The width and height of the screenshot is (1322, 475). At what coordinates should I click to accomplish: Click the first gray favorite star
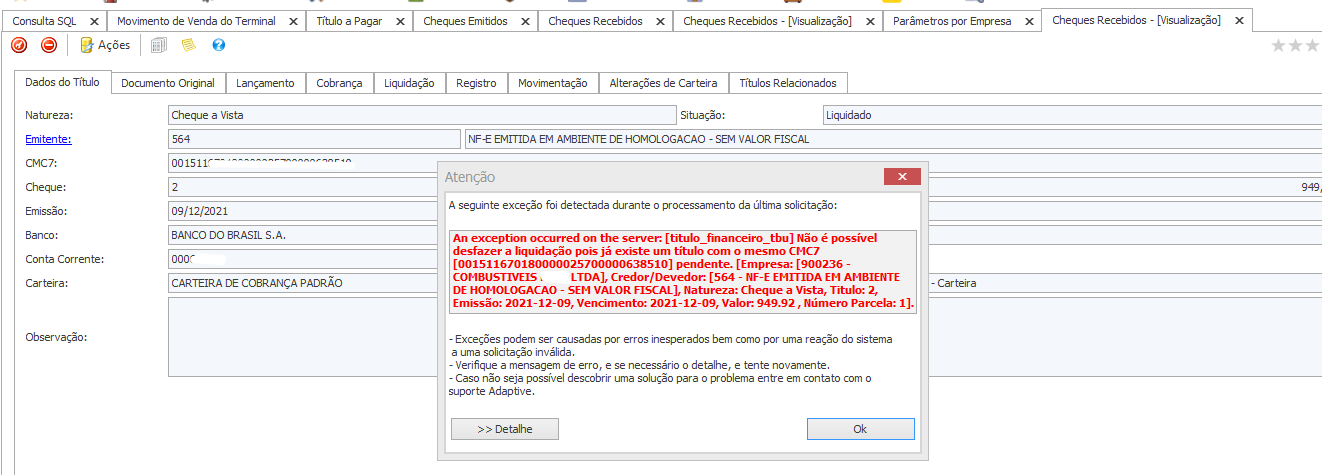click(1279, 45)
